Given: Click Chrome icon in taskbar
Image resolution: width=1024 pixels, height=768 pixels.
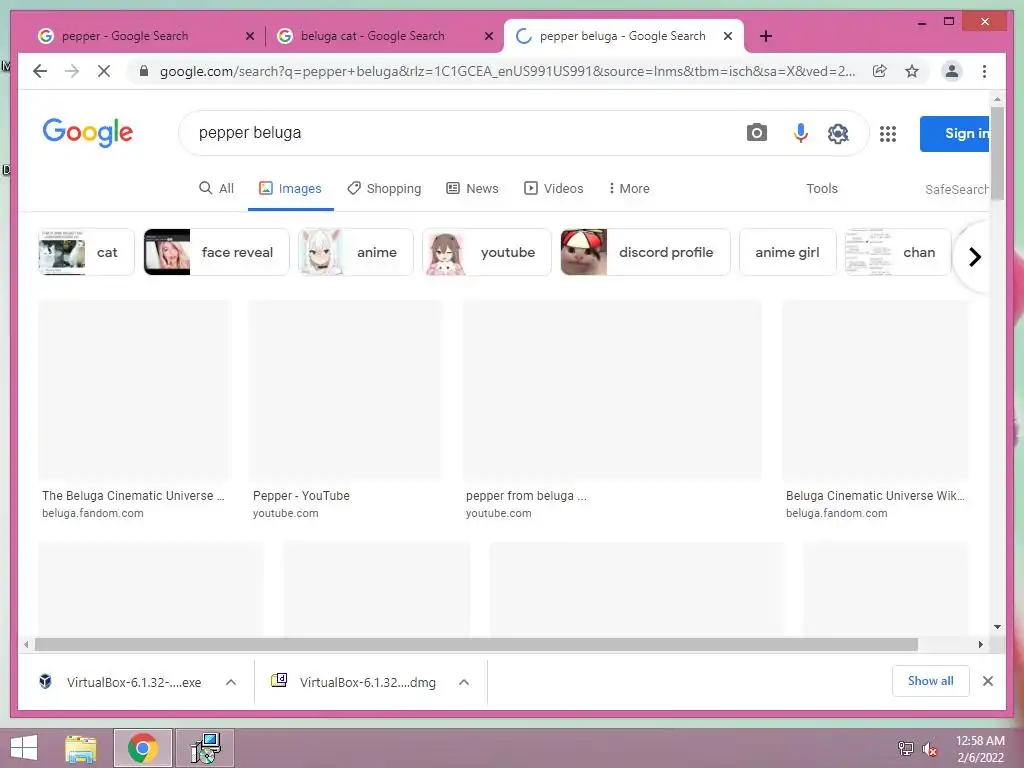Looking at the screenshot, I should click(x=142, y=748).
